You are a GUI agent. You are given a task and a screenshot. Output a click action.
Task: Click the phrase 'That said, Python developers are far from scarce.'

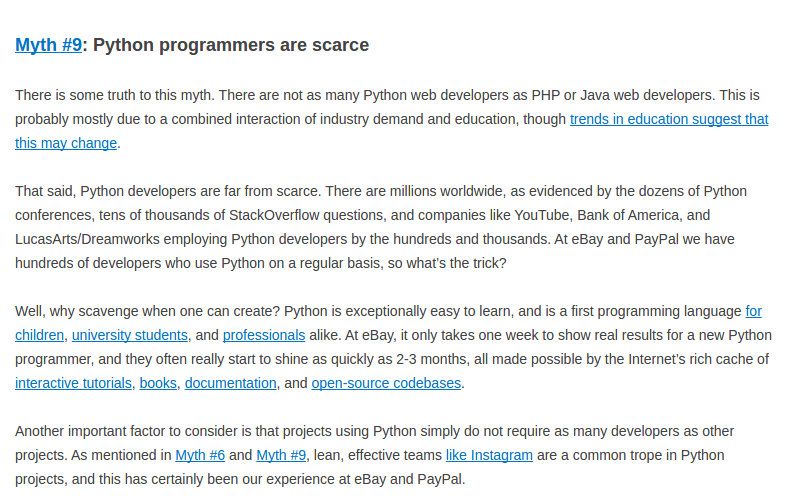[x=168, y=192]
